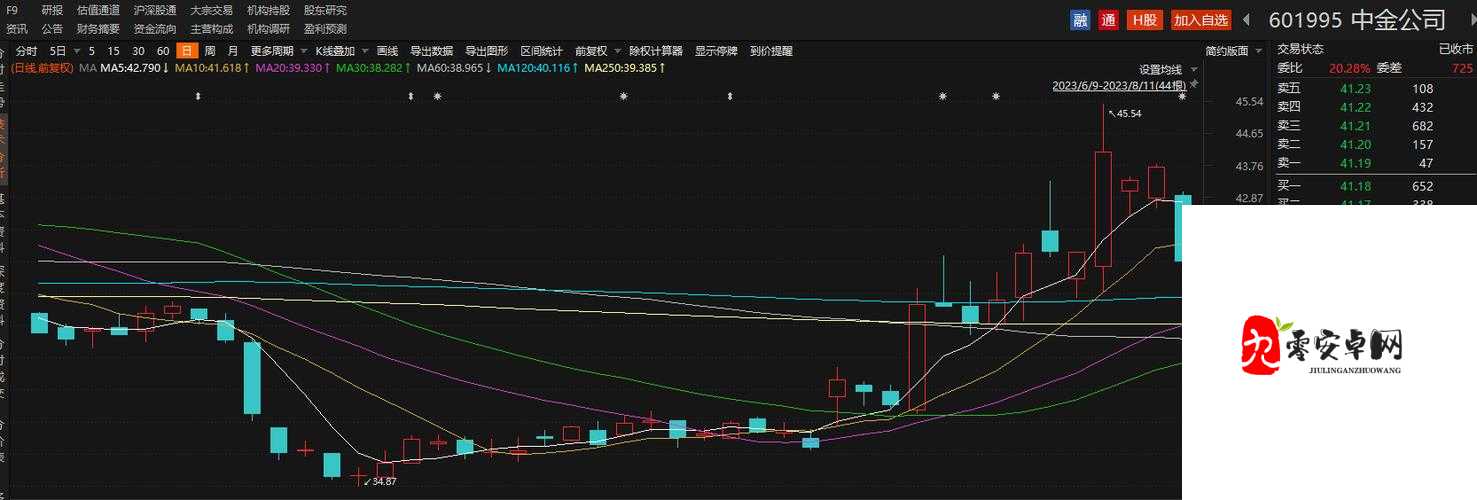Open the 资讯 news tab
This screenshot has width=1477, height=500.
click(x=17, y=29)
